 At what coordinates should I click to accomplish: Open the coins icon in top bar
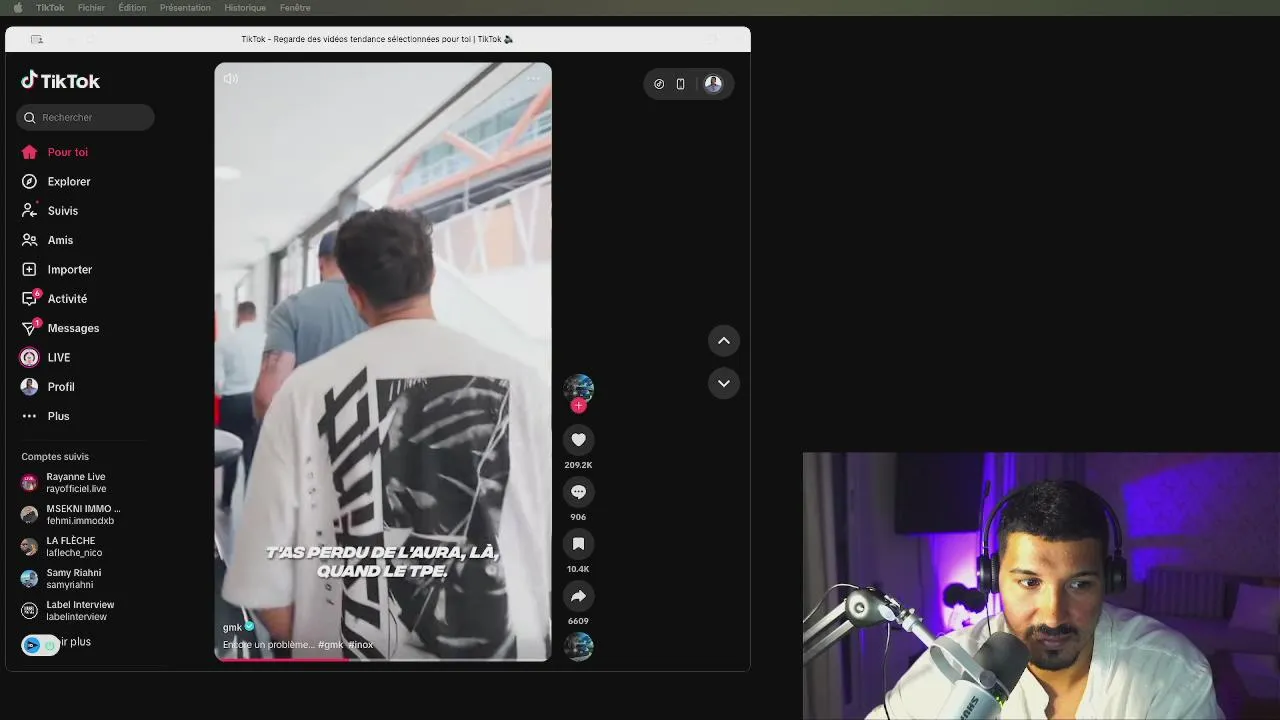click(659, 84)
